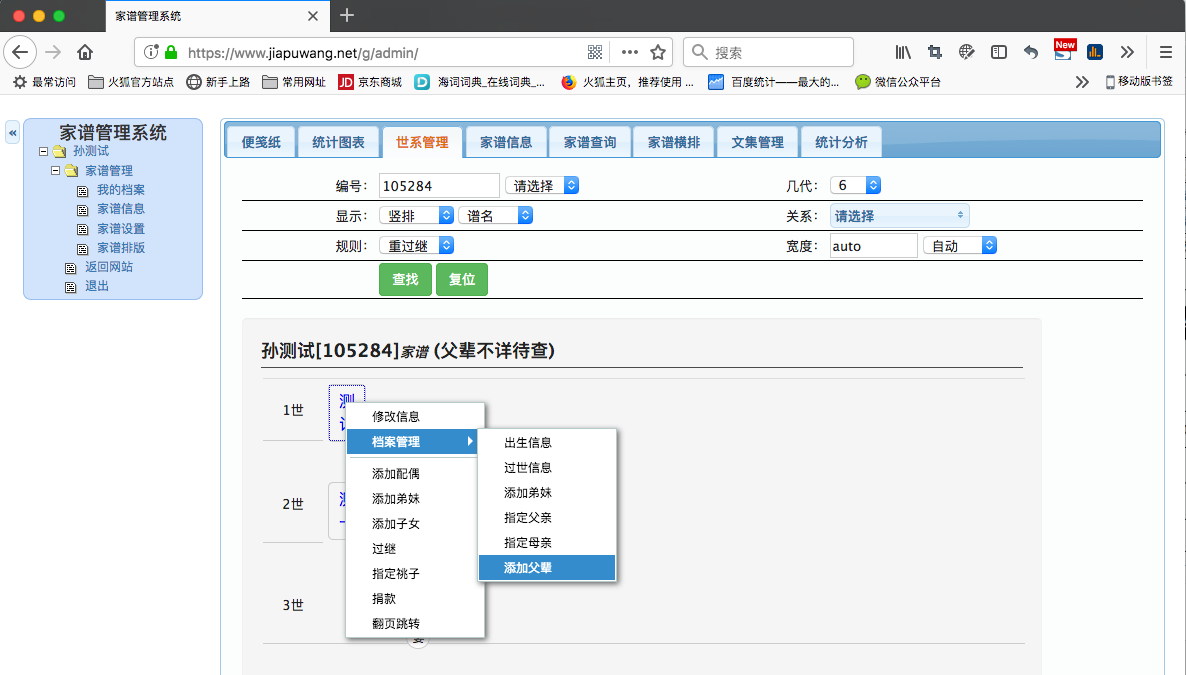Click the undo arrow toolbar icon
This screenshot has height=675, width=1186.
pos(1031,52)
